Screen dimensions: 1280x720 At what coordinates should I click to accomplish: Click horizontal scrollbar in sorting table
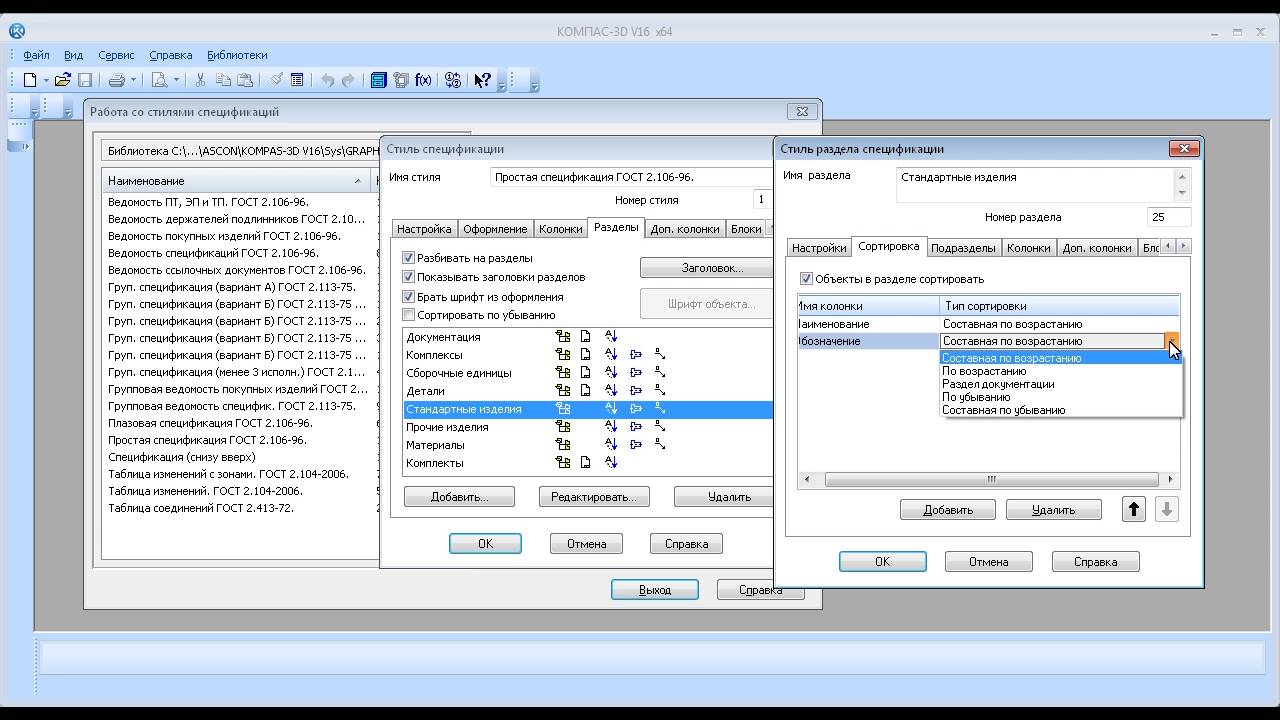[x=991, y=480]
